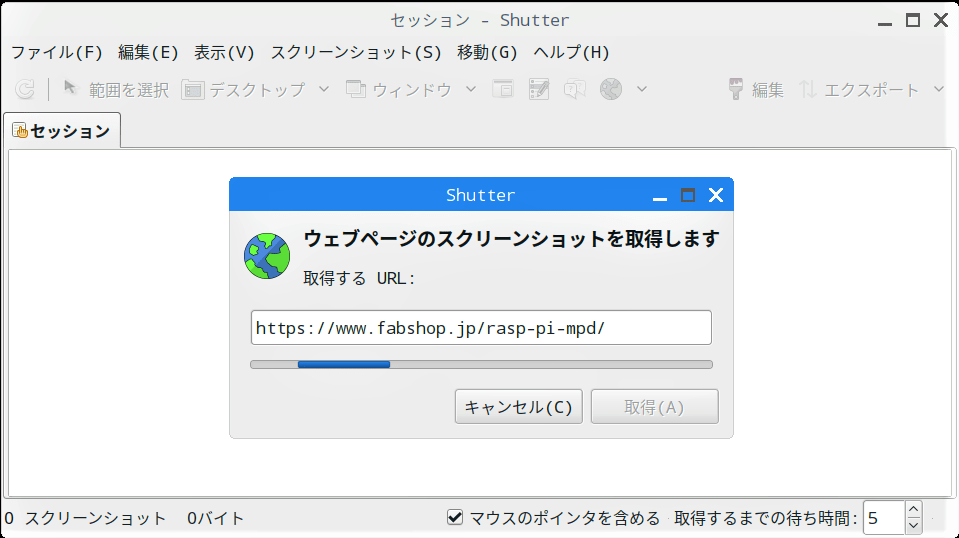Viewport: 959px width, 538px height.
Task: Click the エクスポート toolbar button
Action: point(859,90)
